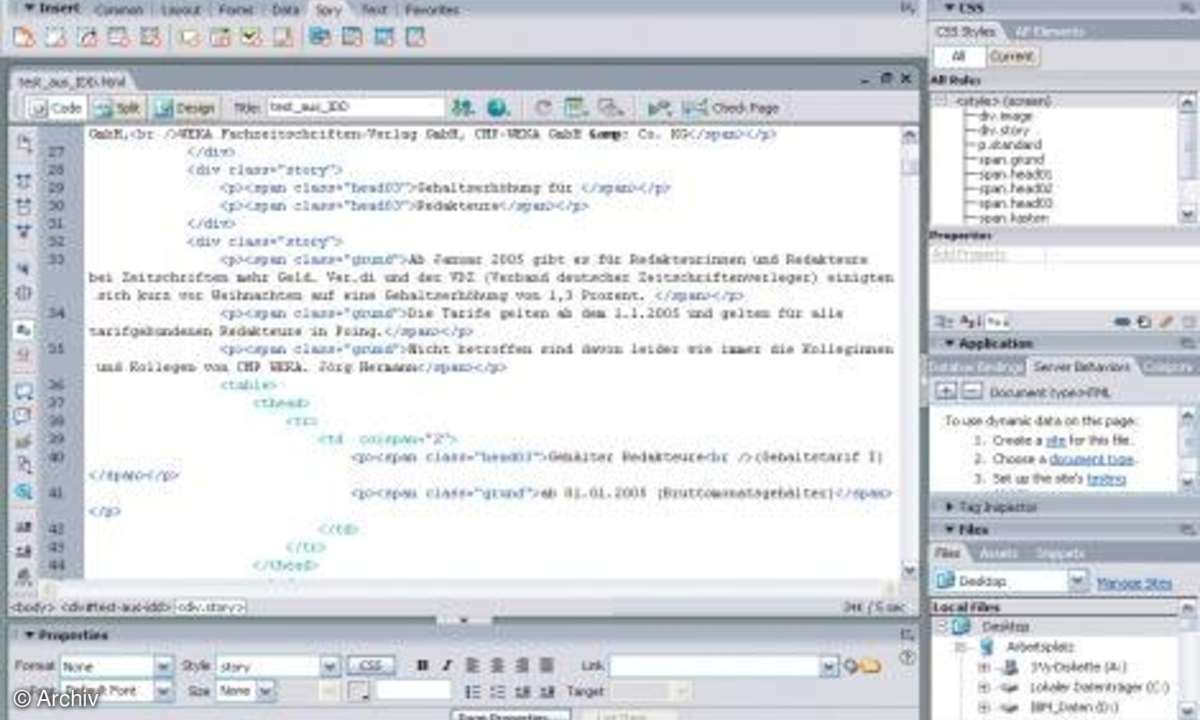
Task: Click the Preview in Browser globe icon
Action: (497, 107)
